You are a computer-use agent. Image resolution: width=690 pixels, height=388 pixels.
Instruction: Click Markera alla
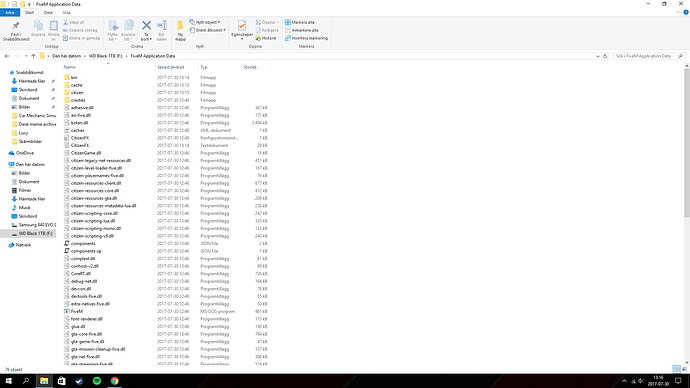300,22
